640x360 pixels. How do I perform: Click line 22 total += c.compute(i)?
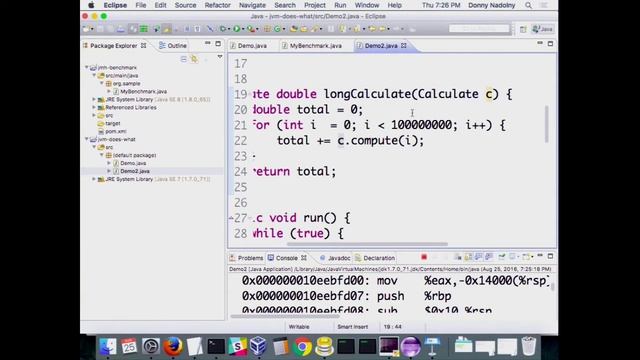[x=351, y=140]
